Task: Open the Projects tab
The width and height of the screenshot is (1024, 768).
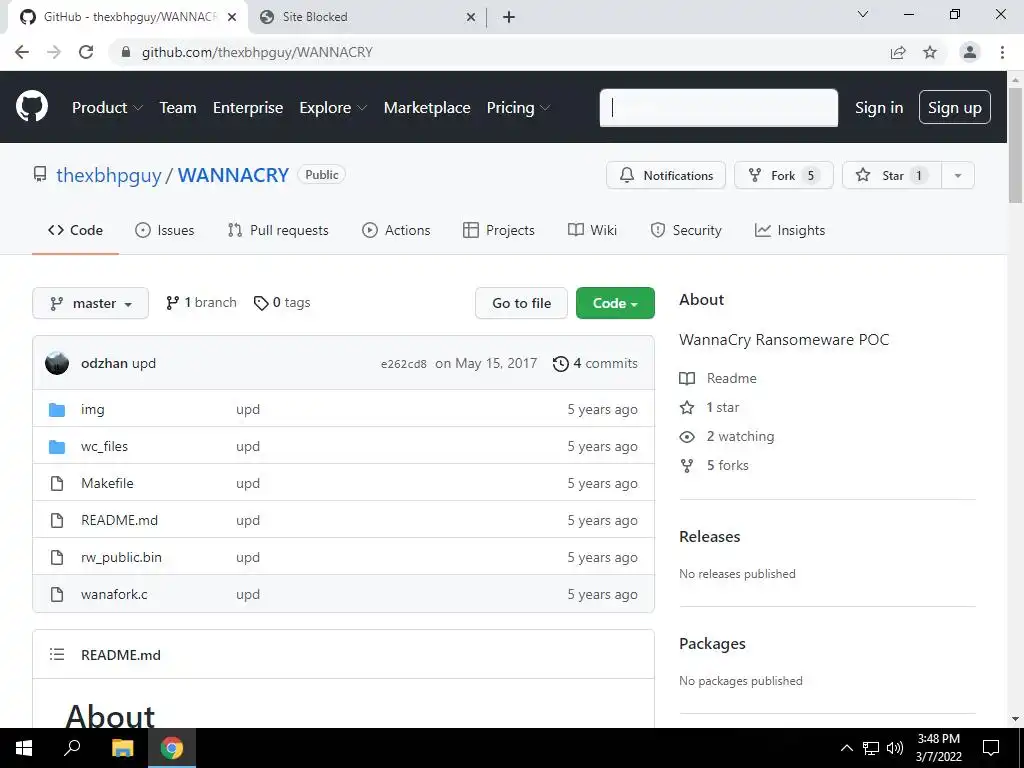Action: (x=499, y=230)
